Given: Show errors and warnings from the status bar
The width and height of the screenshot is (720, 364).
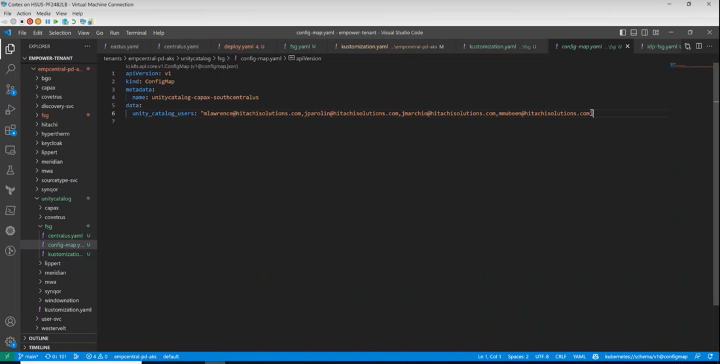Looking at the screenshot, I should [96, 357].
